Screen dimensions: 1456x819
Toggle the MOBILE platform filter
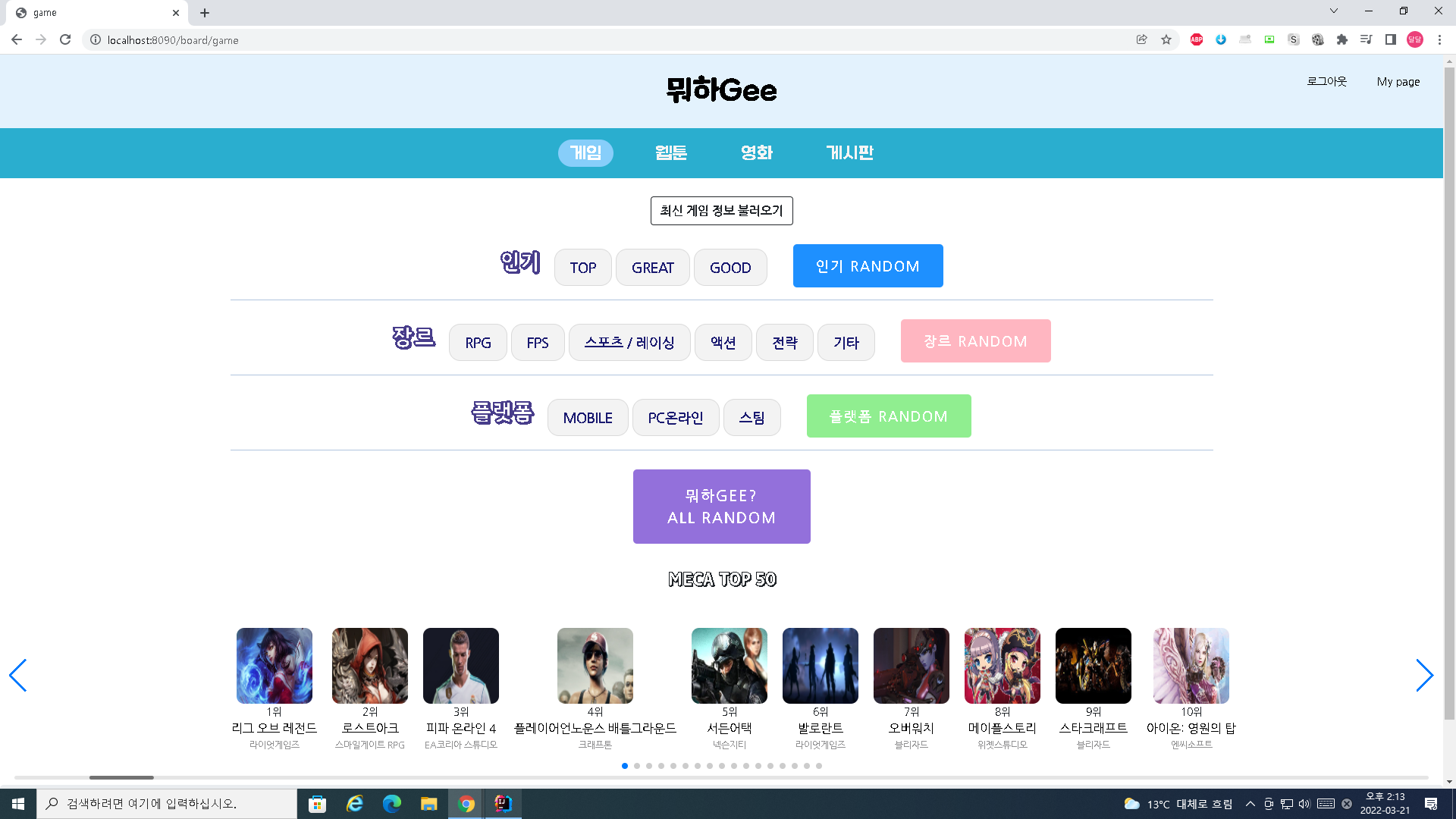[588, 418]
